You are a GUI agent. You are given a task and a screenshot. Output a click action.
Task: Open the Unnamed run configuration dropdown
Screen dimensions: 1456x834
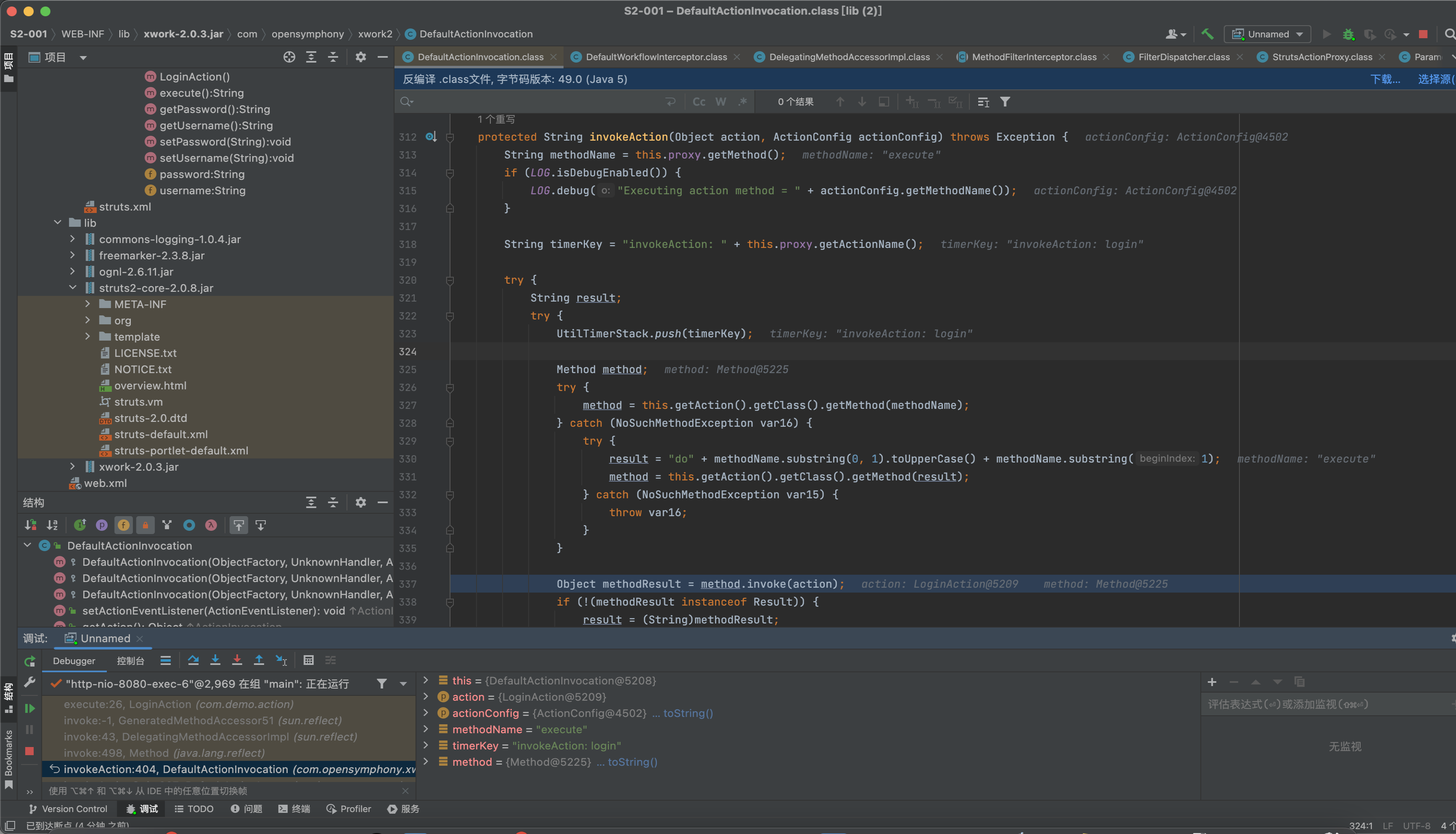pos(1267,35)
